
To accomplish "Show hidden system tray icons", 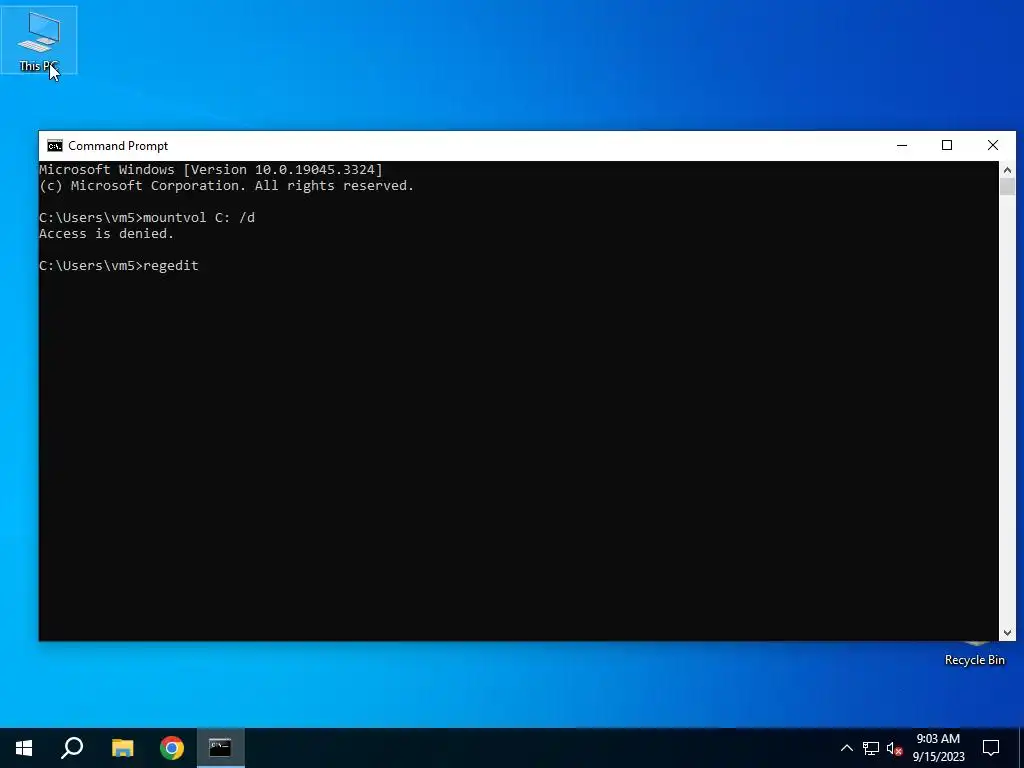I will [846, 748].
